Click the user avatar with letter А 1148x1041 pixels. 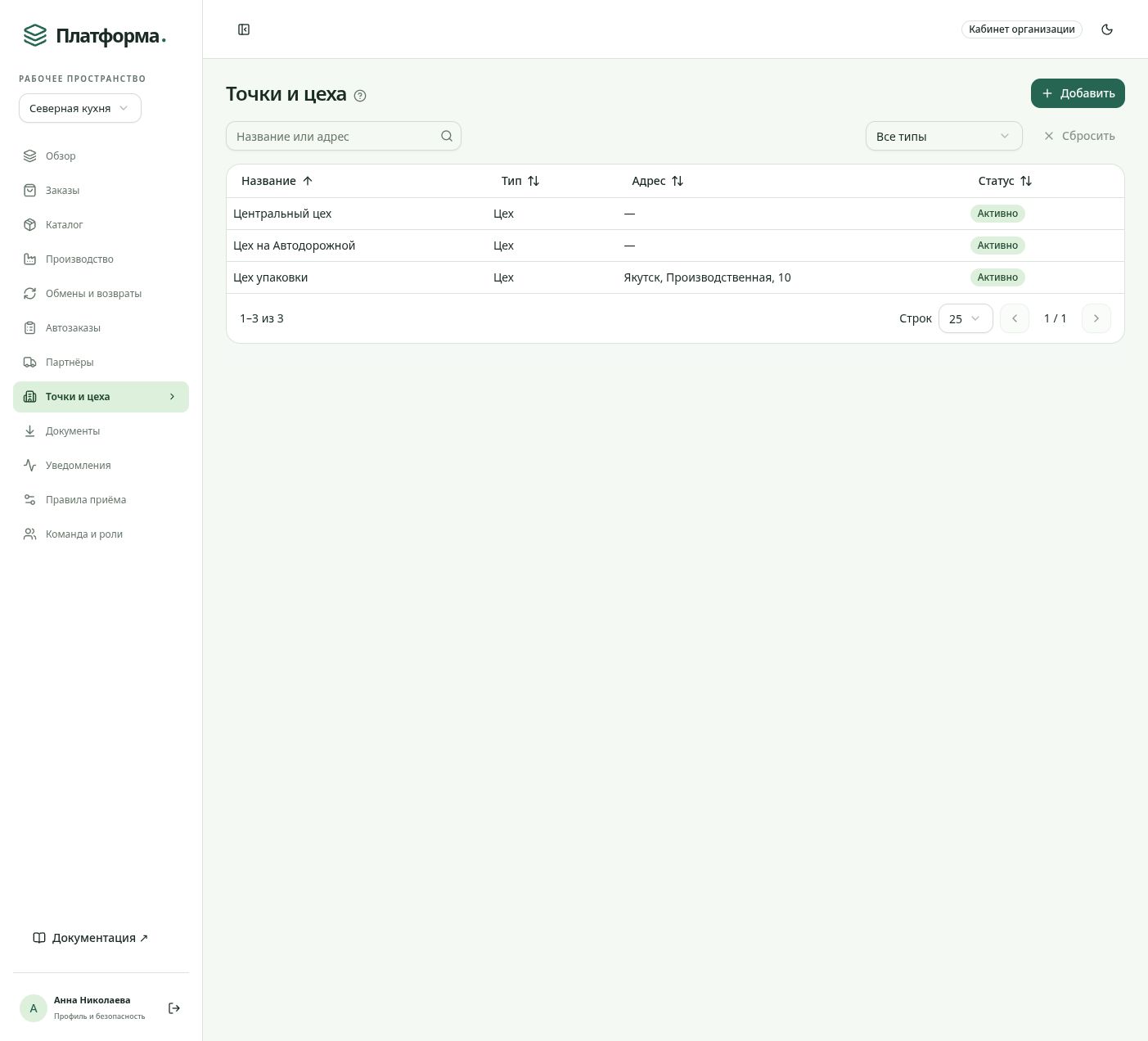[x=34, y=1008]
